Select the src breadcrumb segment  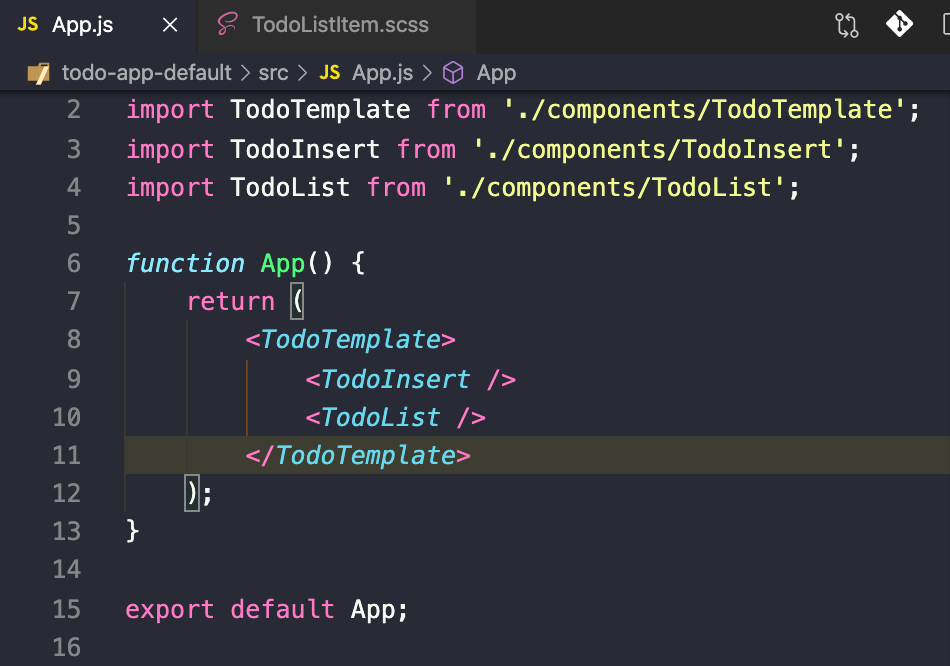pos(273,73)
